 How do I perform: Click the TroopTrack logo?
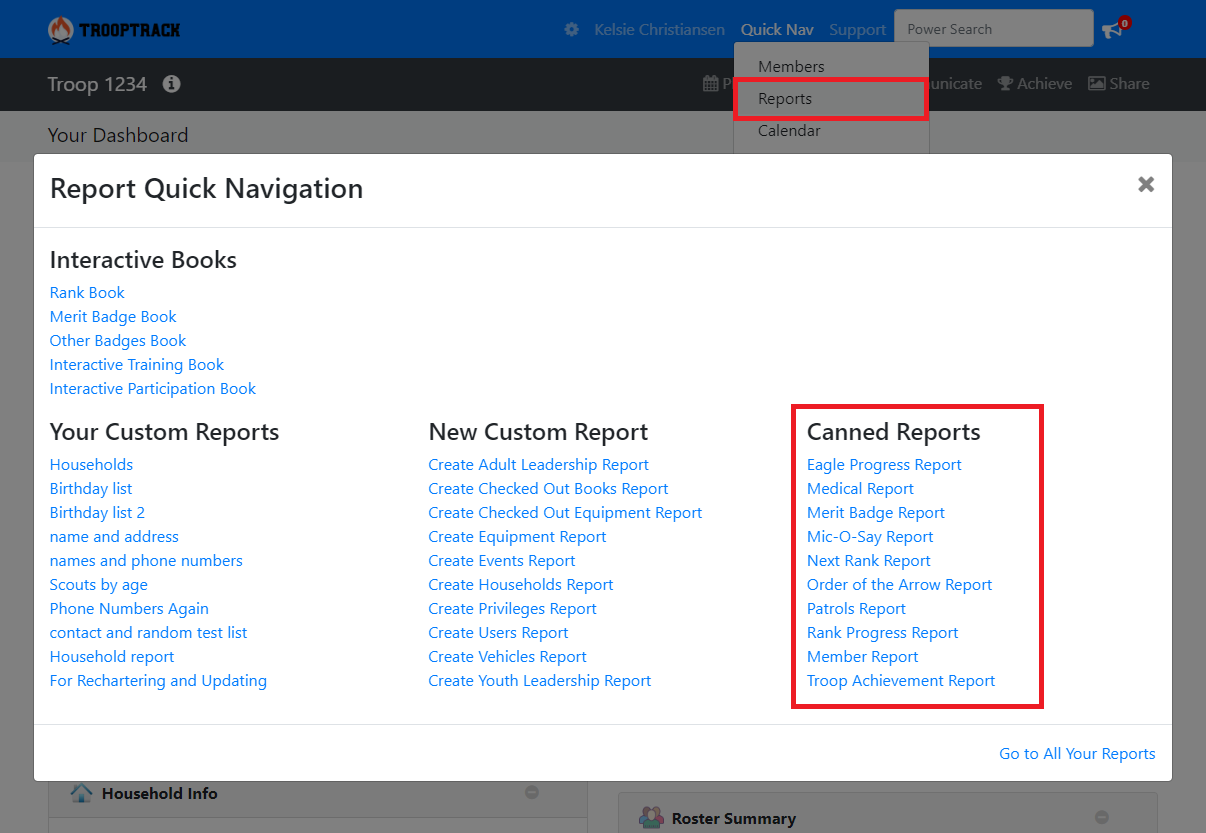pos(114,30)
